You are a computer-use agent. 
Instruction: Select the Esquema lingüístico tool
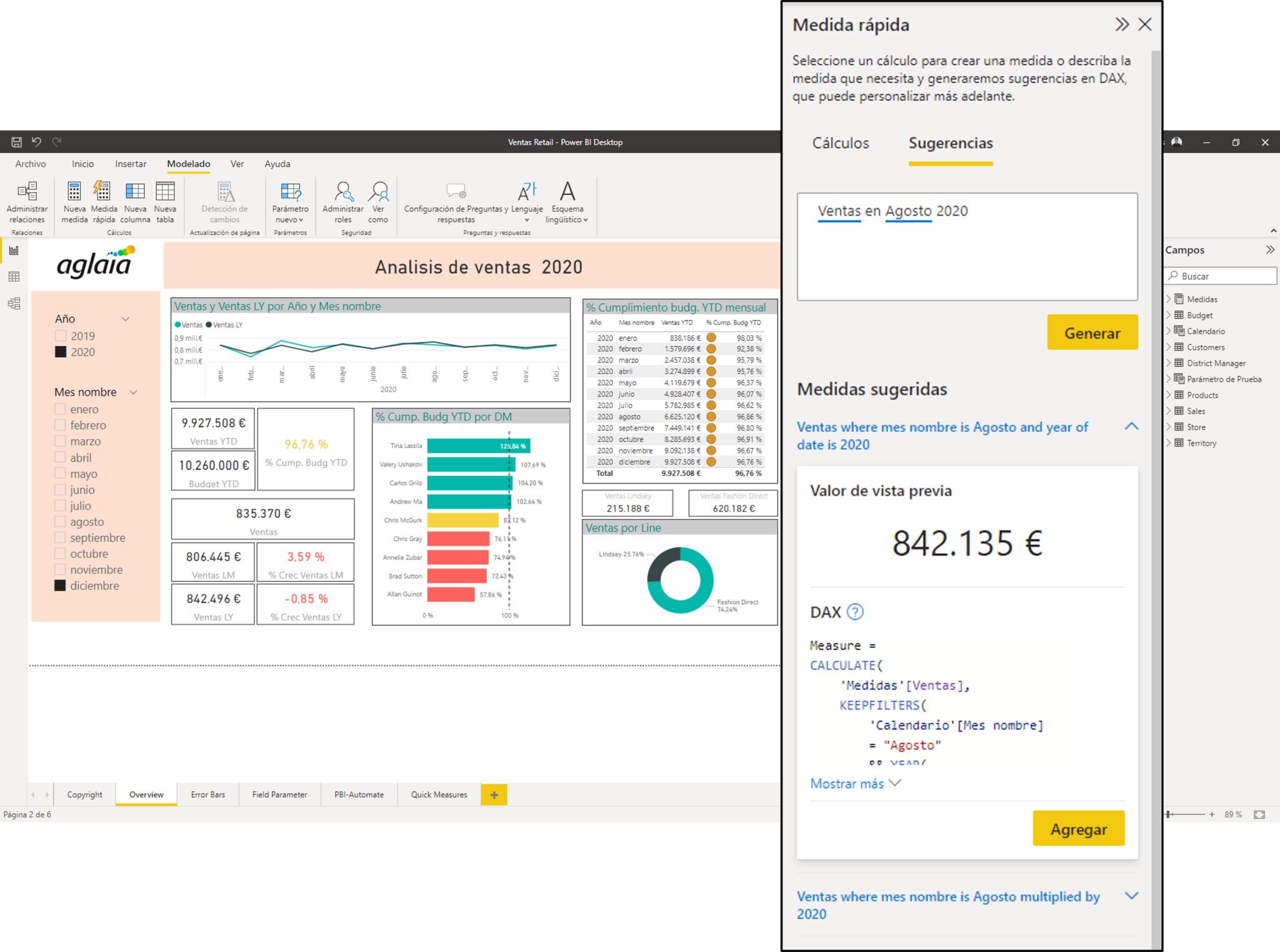[566, 203]
